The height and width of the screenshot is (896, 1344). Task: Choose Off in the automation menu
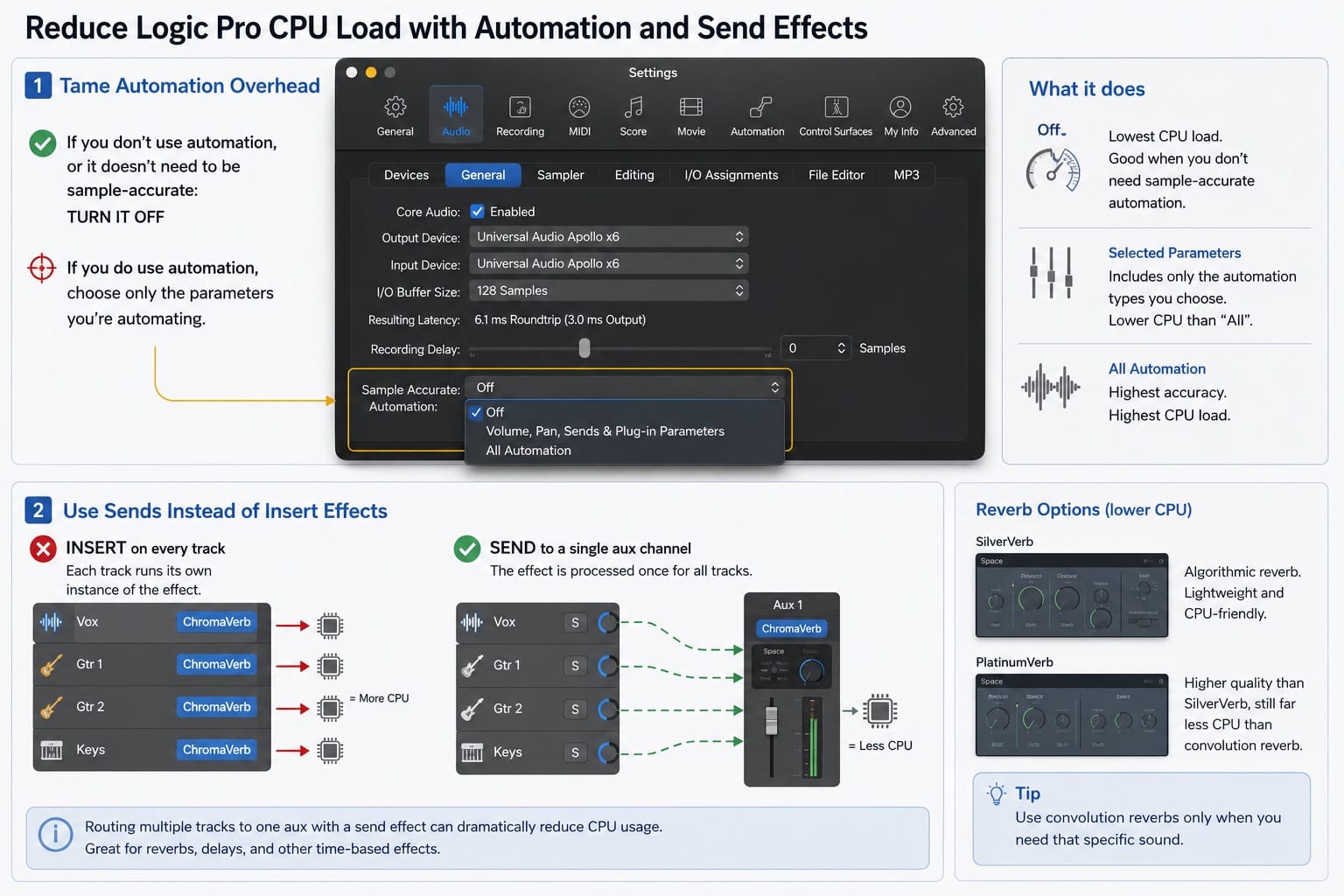coord(625,412)
